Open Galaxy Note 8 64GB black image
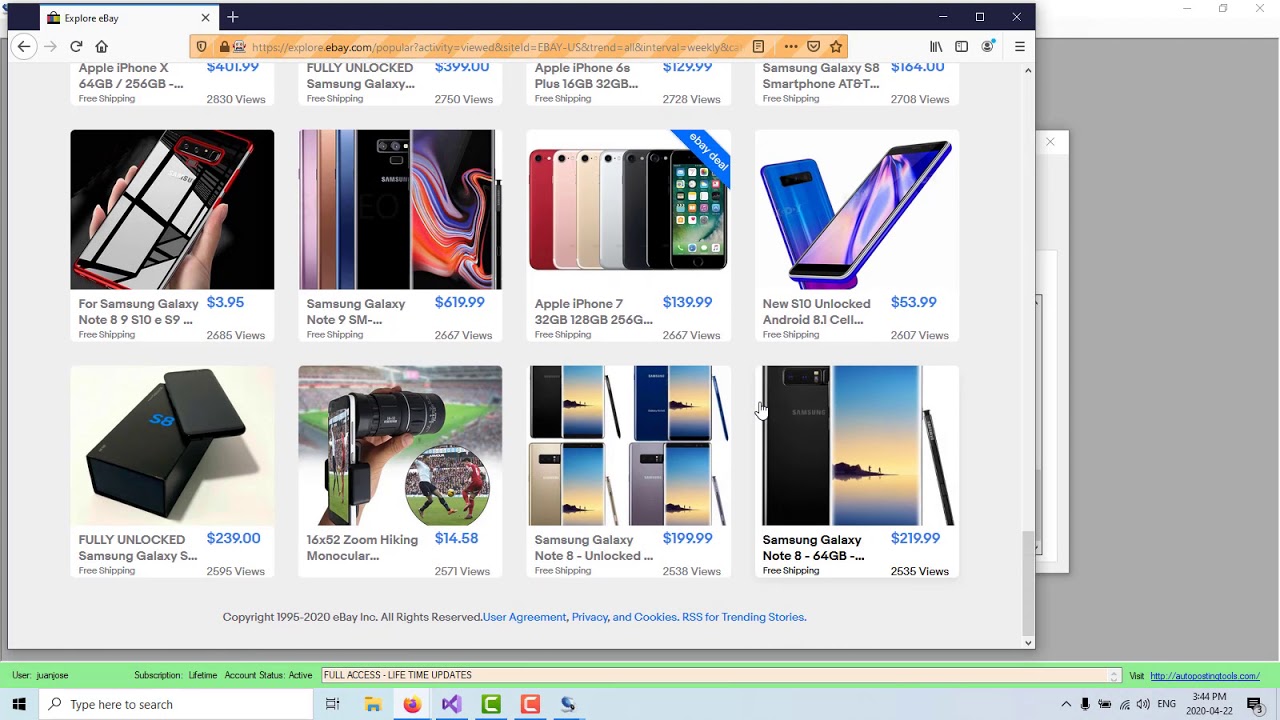This screenshot has width=1280, height=720. pos(856,445)
